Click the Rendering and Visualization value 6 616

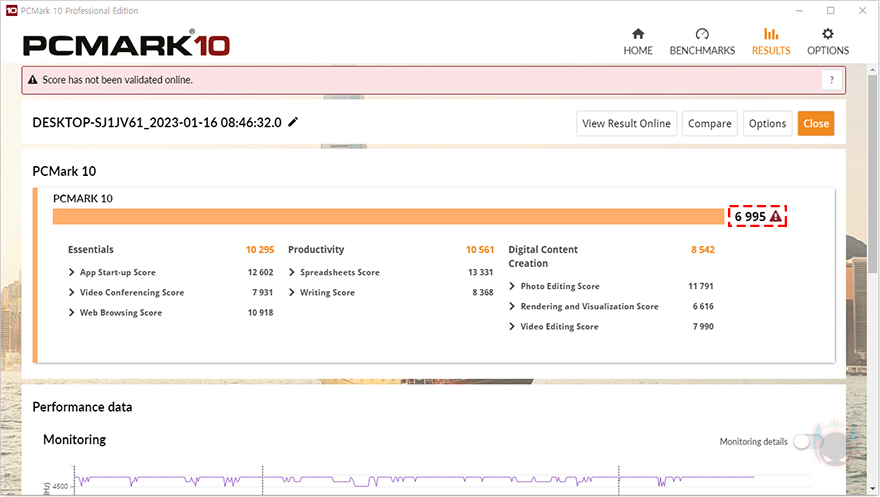[x=703, y=306]
